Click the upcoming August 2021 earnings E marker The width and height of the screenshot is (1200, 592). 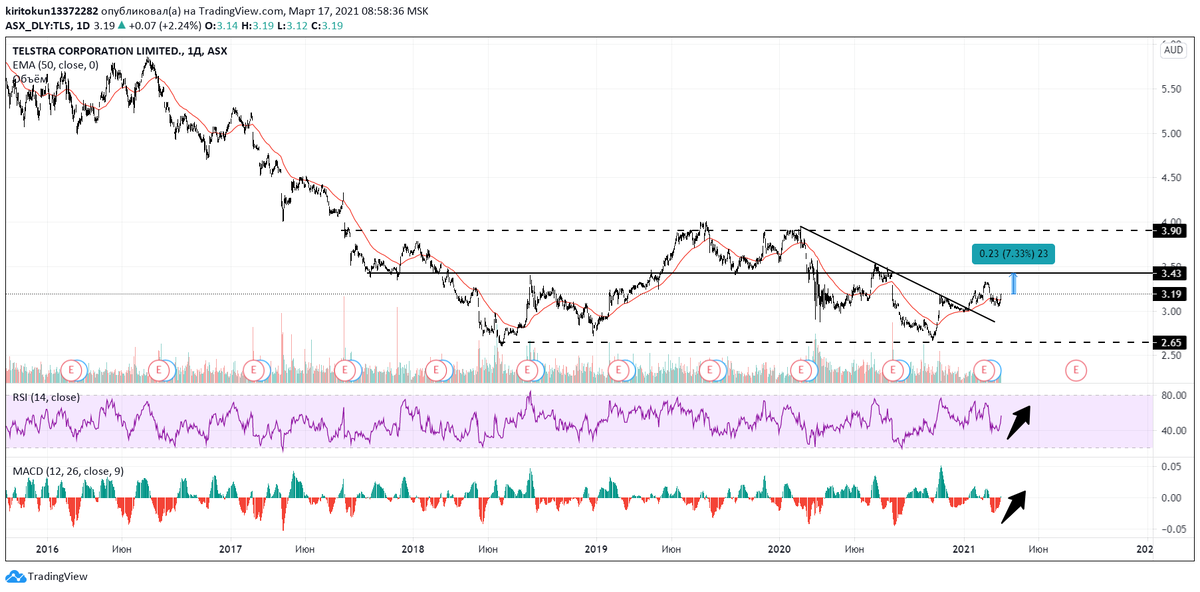1076,370
